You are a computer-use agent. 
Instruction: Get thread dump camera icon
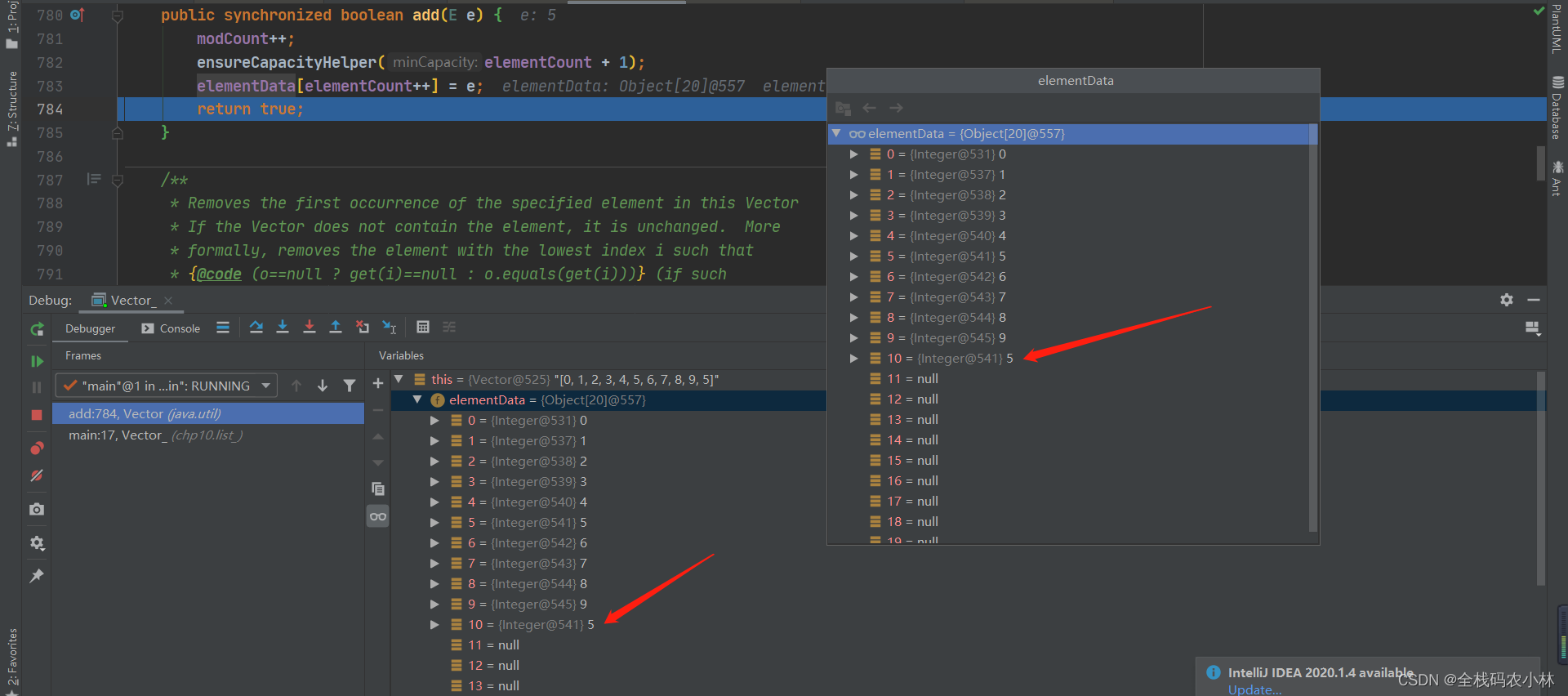[x=37, y=509]
